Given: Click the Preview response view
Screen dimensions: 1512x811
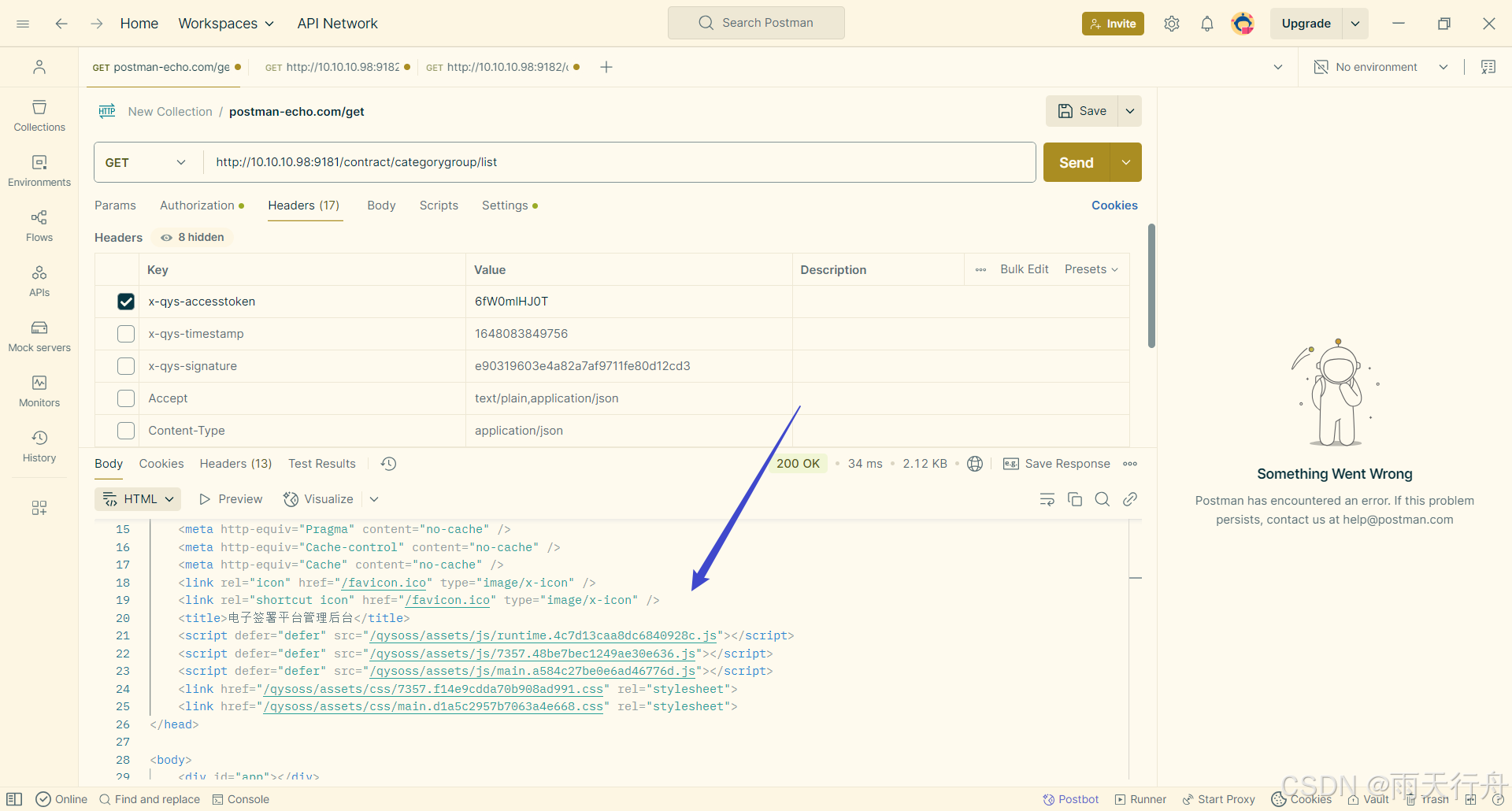Looking at the screenshot, I should click(232, 499).
